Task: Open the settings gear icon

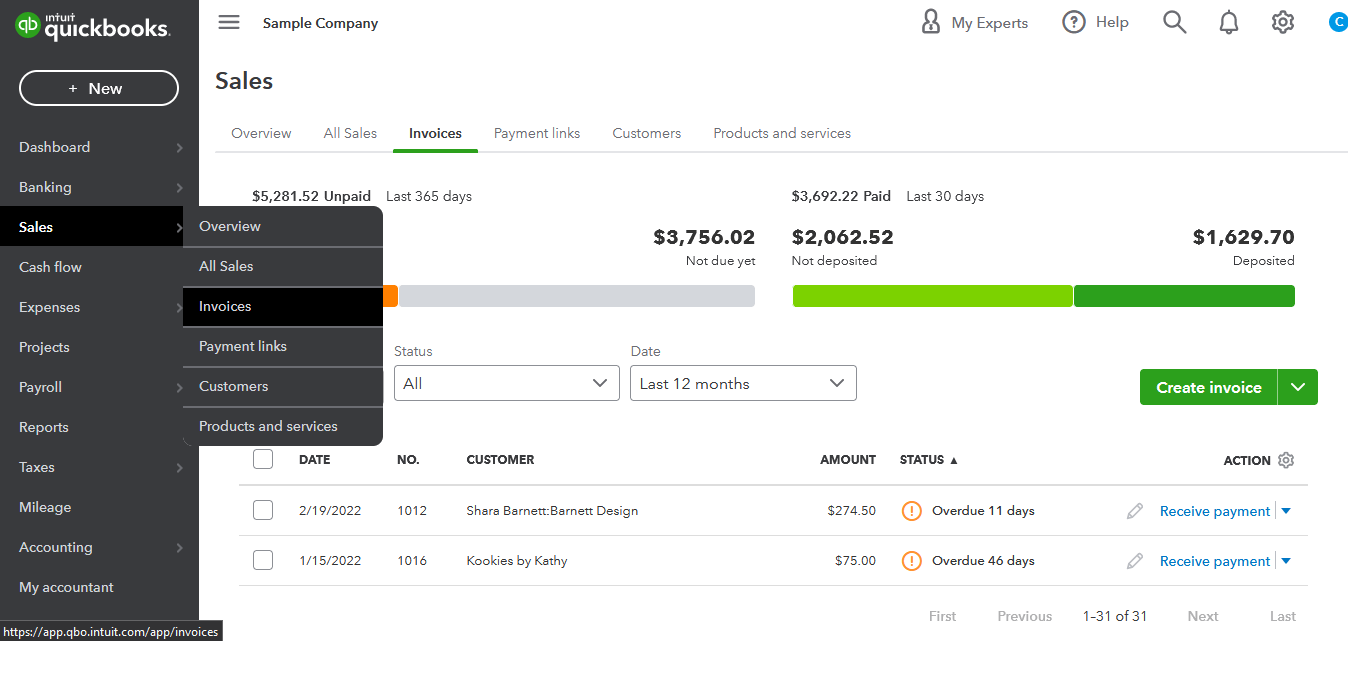Action: [1283, 21]
